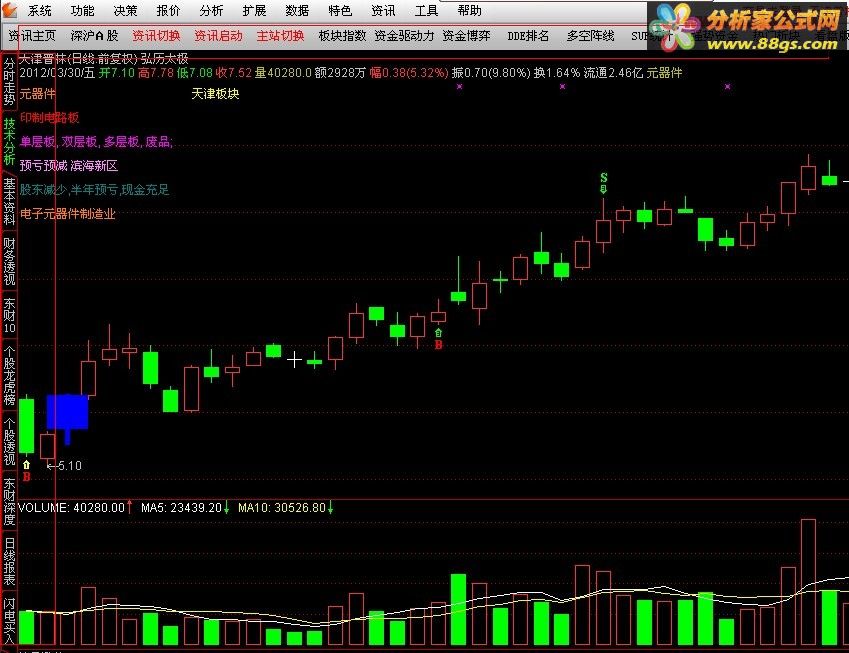Click the B buy signal at chart's left
849x653 pixels.
tap(27, 471)
